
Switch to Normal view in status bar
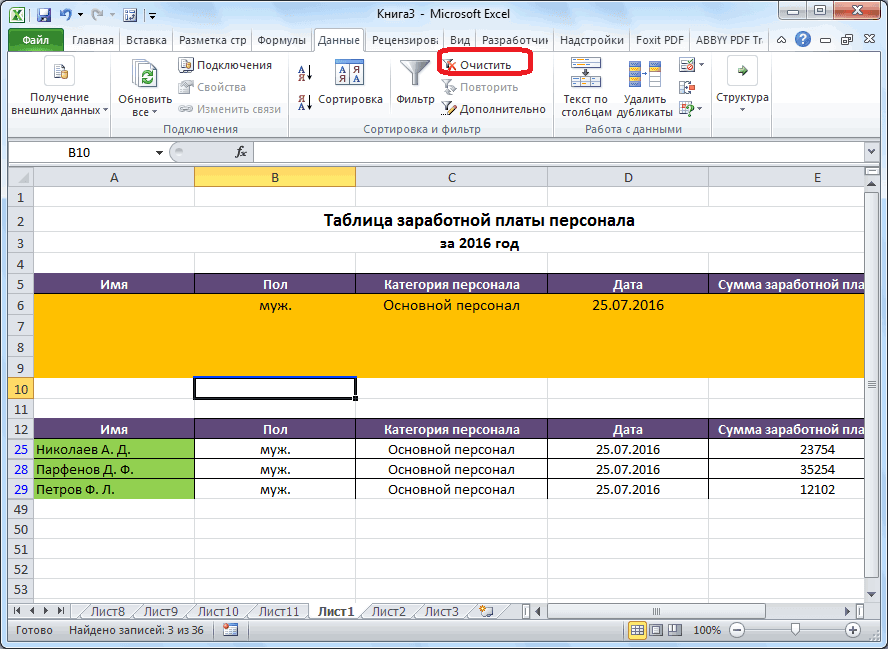coord(637,630)
